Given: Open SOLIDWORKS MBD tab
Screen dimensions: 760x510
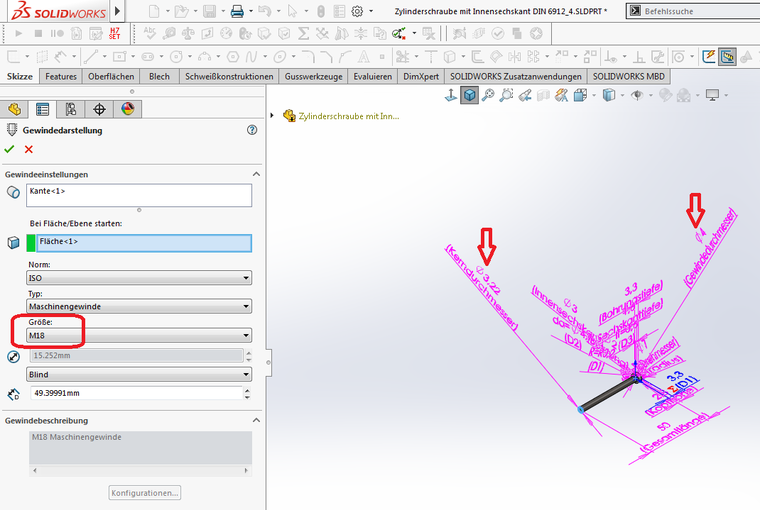Looking at the screenshot, I should pyautogui.click(x=629, y=77).
